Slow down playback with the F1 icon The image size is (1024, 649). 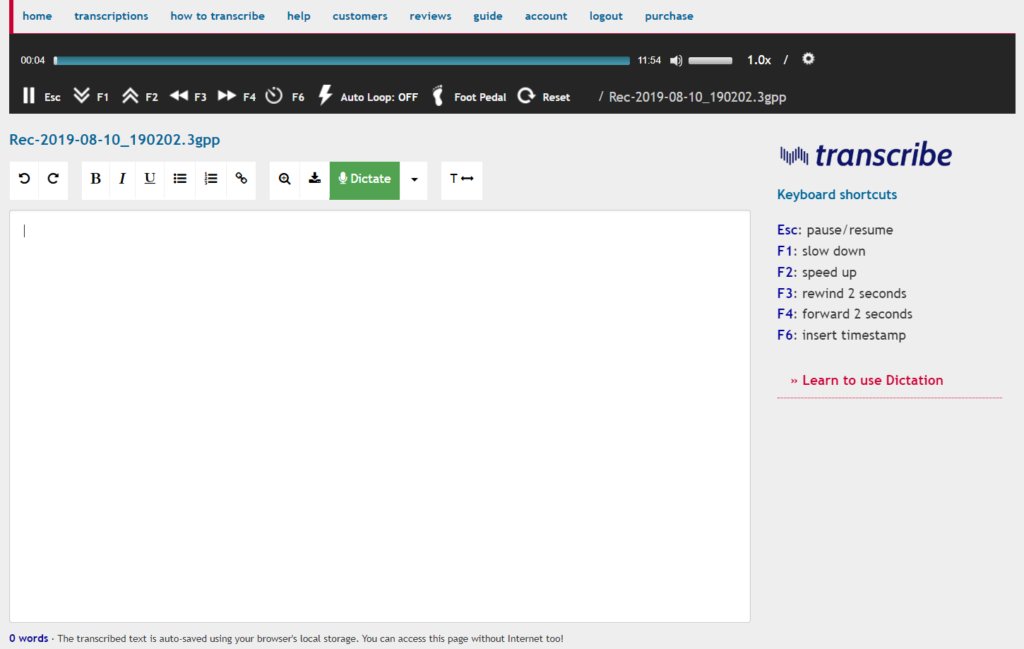(82, 96)
